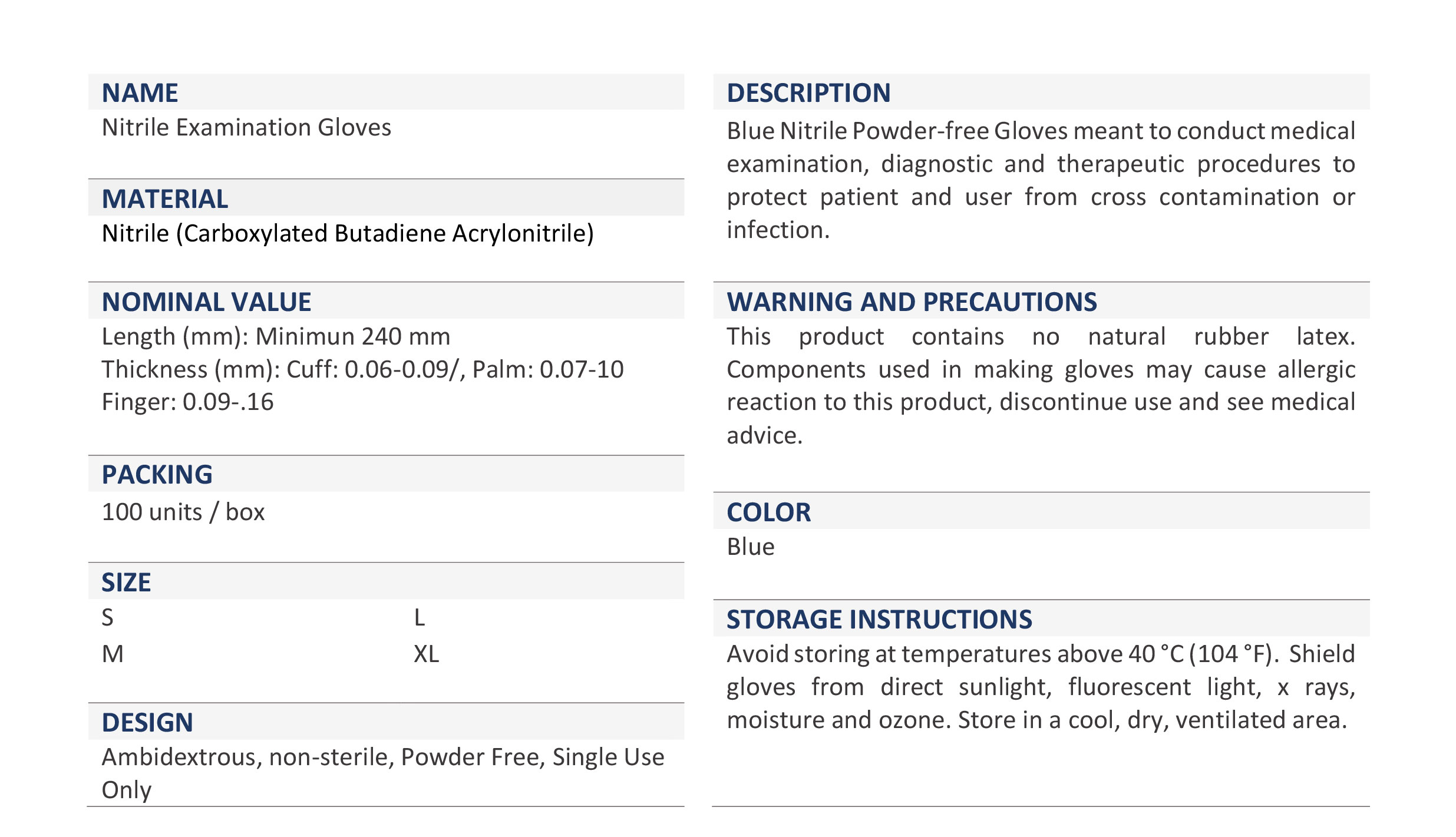Click the 'Carboxylated Butadiene Acrylonitrile' material text
The height and width of the screenshot is (837, 1456).
click(x=348, y=234)
